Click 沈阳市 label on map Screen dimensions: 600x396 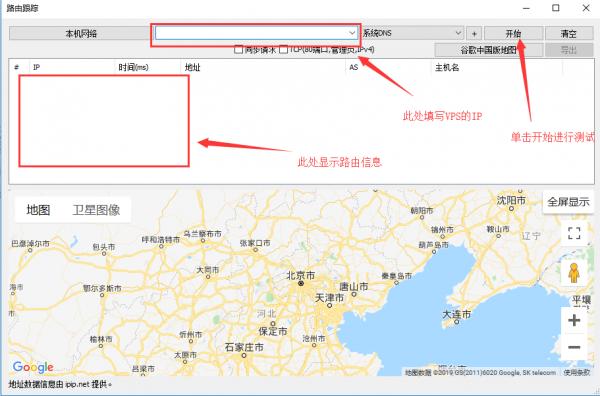tap(511, 200)
